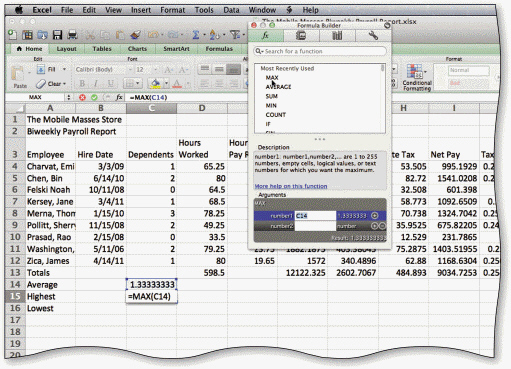Select the MIN function in list
The width and height of the screenshot is (511, 369).
271,105
